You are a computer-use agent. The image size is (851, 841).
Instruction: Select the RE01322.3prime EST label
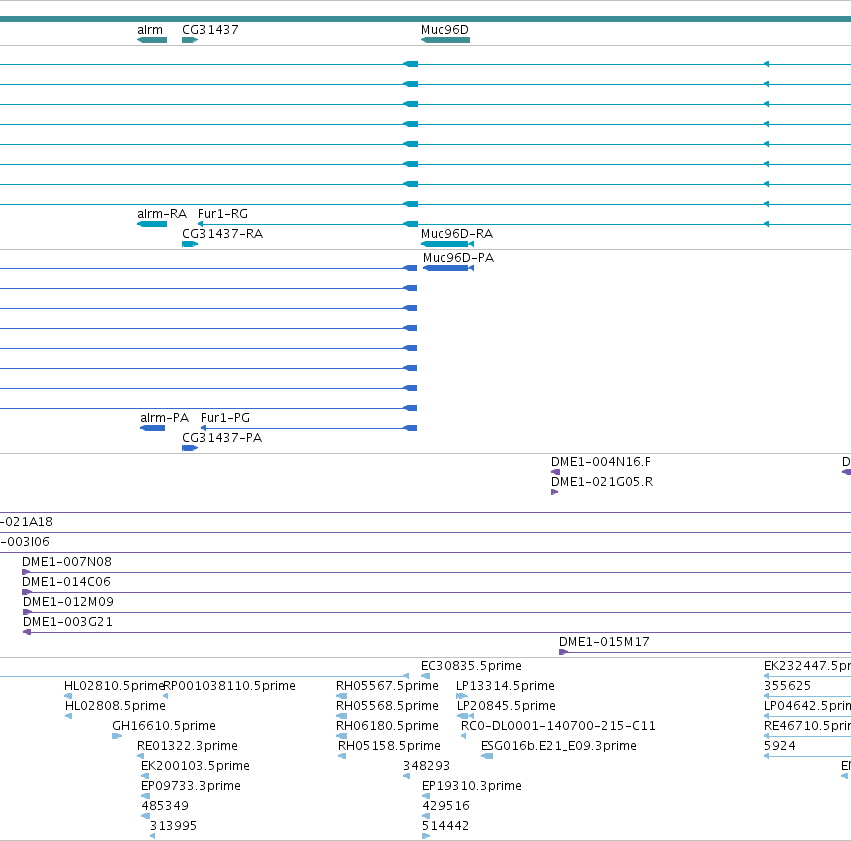pyautogui.click(x=187, y=747)
